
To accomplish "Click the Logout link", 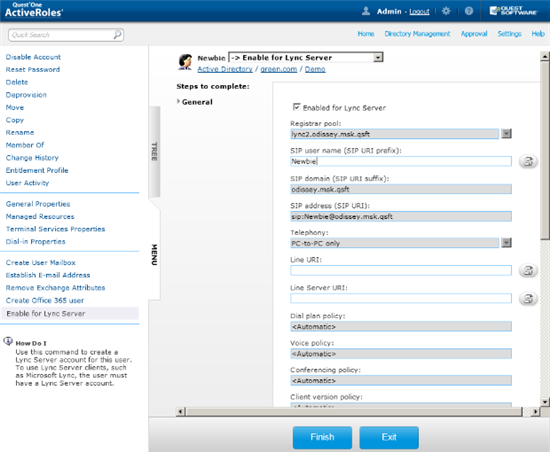I will 419,12.
